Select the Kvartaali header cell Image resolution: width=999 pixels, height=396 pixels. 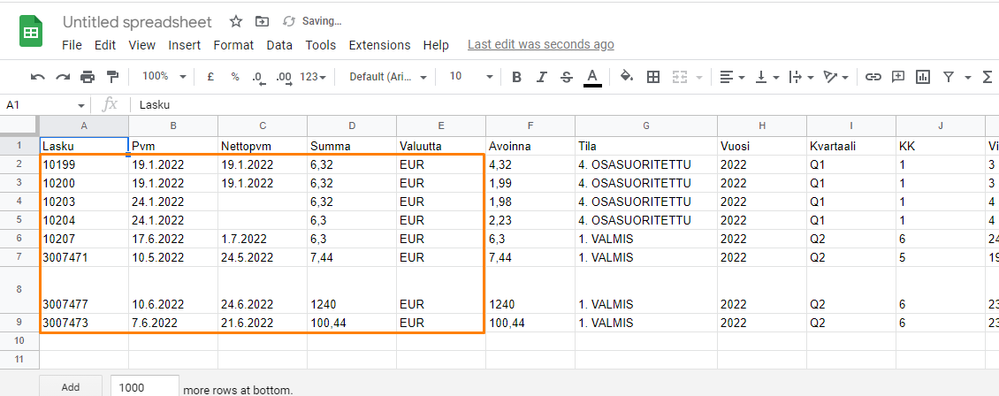[851, 146]
